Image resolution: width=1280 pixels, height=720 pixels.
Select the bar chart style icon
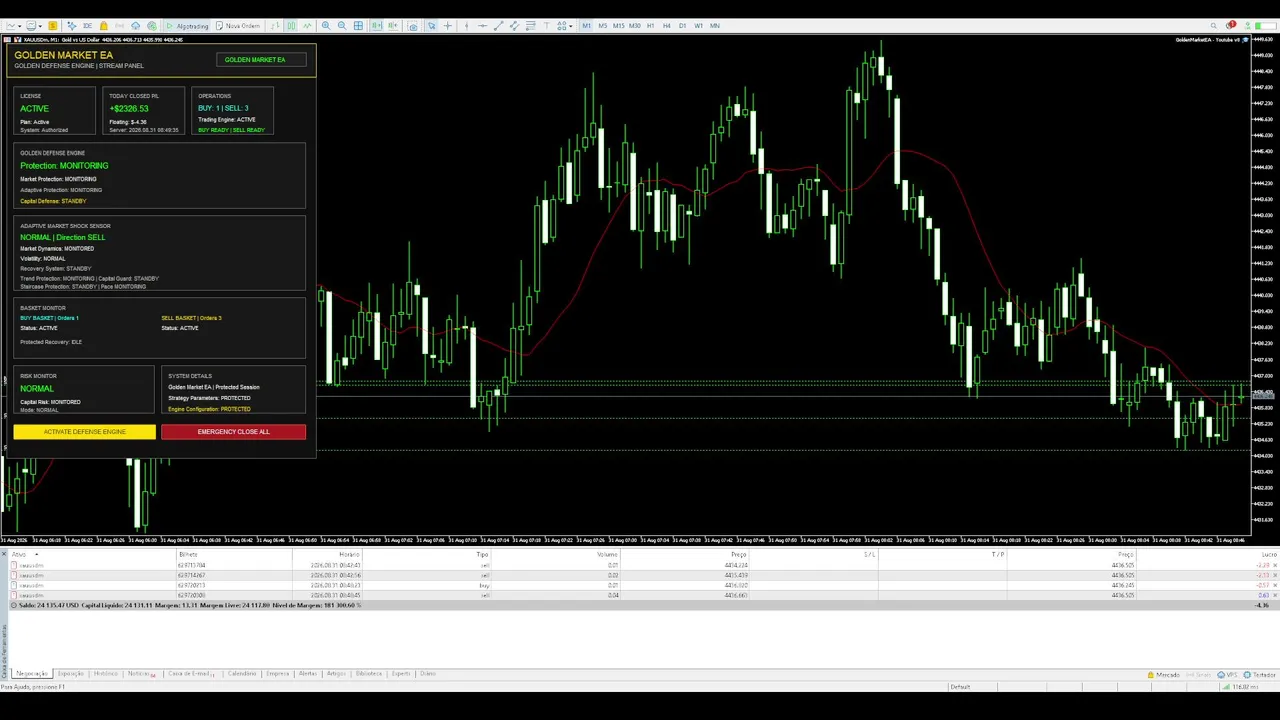(x=275, y=25)
